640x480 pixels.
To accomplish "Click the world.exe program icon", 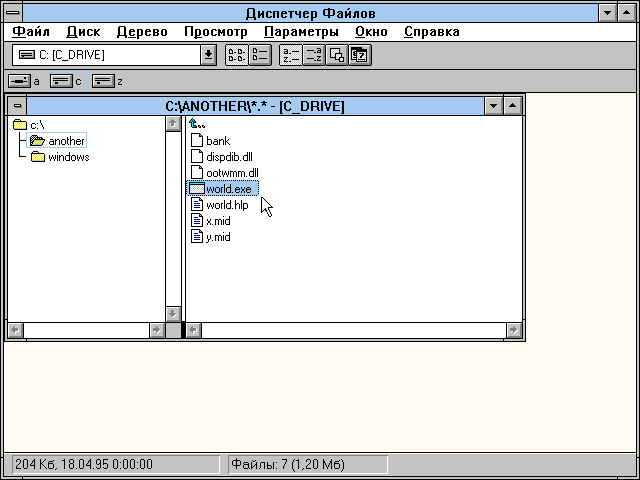I will point(197,189).
